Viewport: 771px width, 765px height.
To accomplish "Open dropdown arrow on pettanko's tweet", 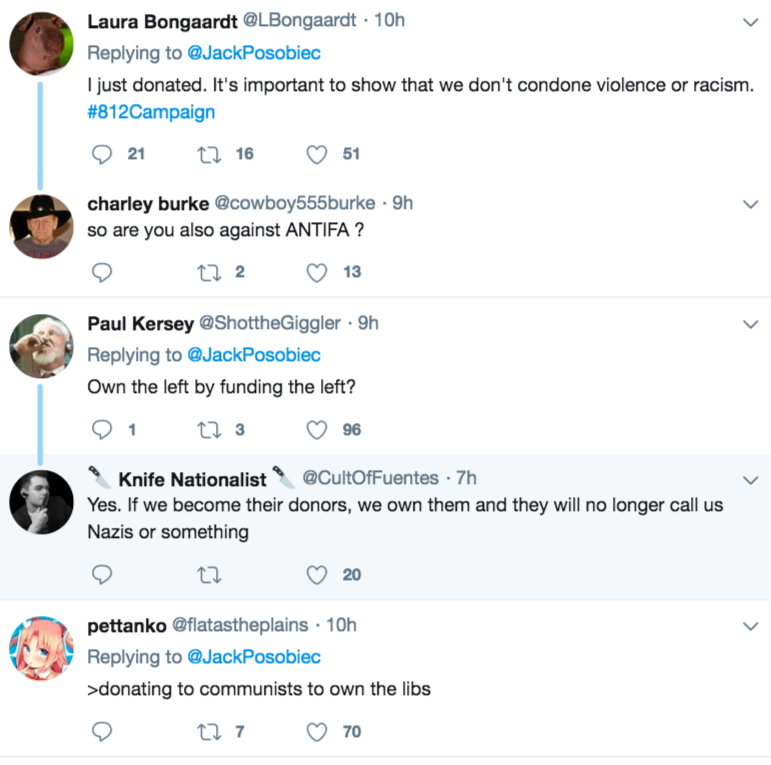I will (x=750, y=626).
